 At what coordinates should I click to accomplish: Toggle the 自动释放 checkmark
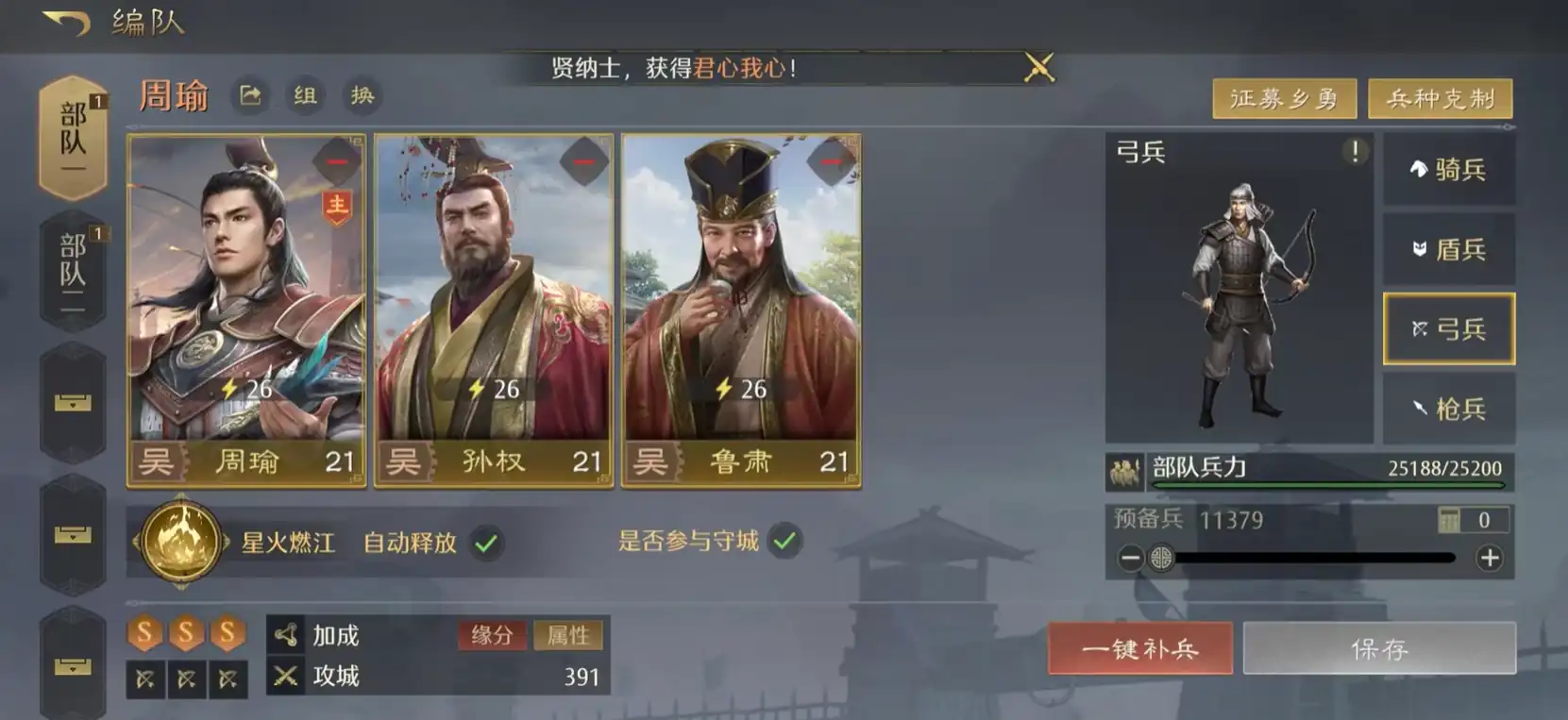pyautogui.click(x=486, y=543)
